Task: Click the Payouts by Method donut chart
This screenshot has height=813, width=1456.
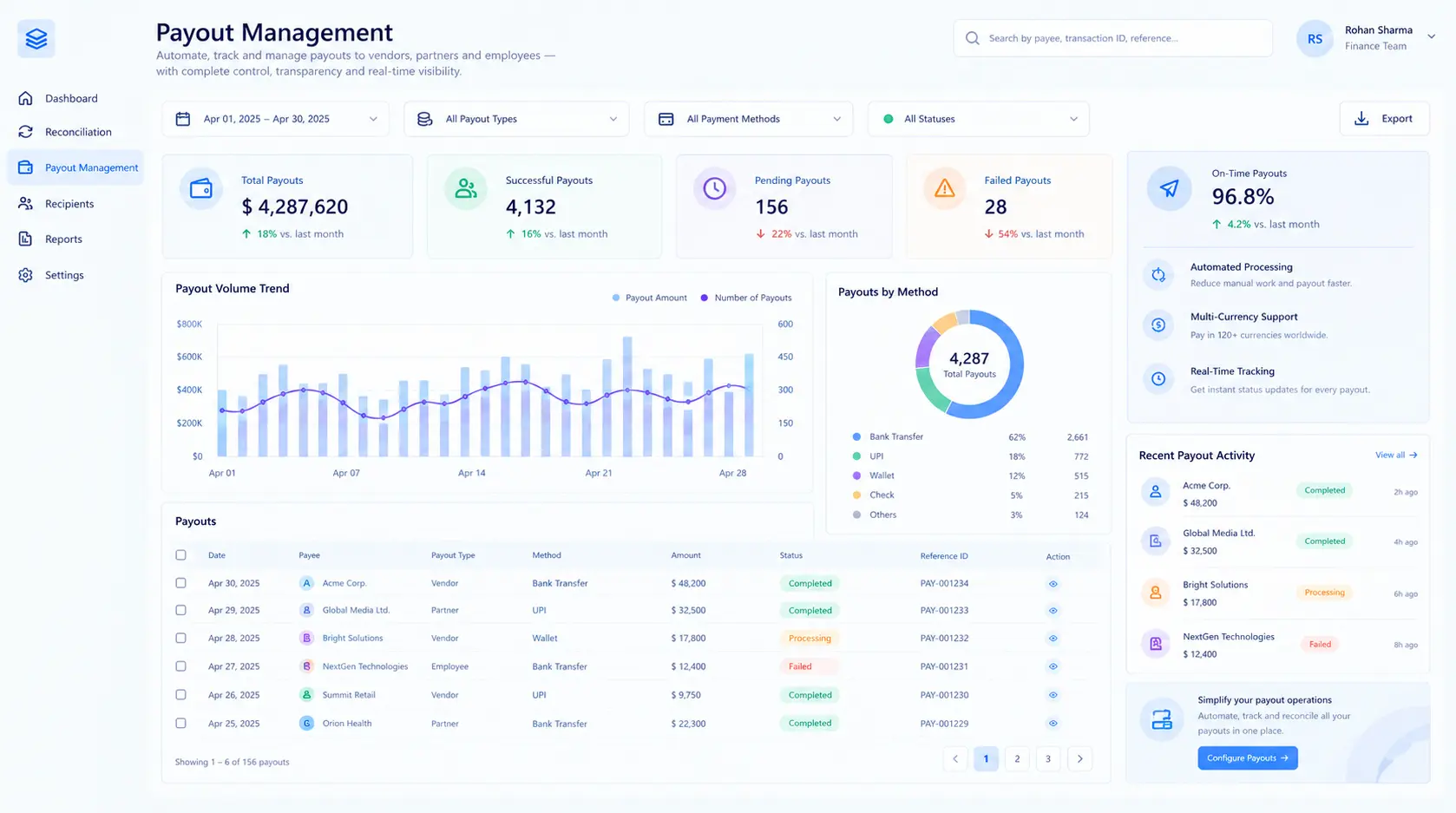Action: tap(969, 364)
